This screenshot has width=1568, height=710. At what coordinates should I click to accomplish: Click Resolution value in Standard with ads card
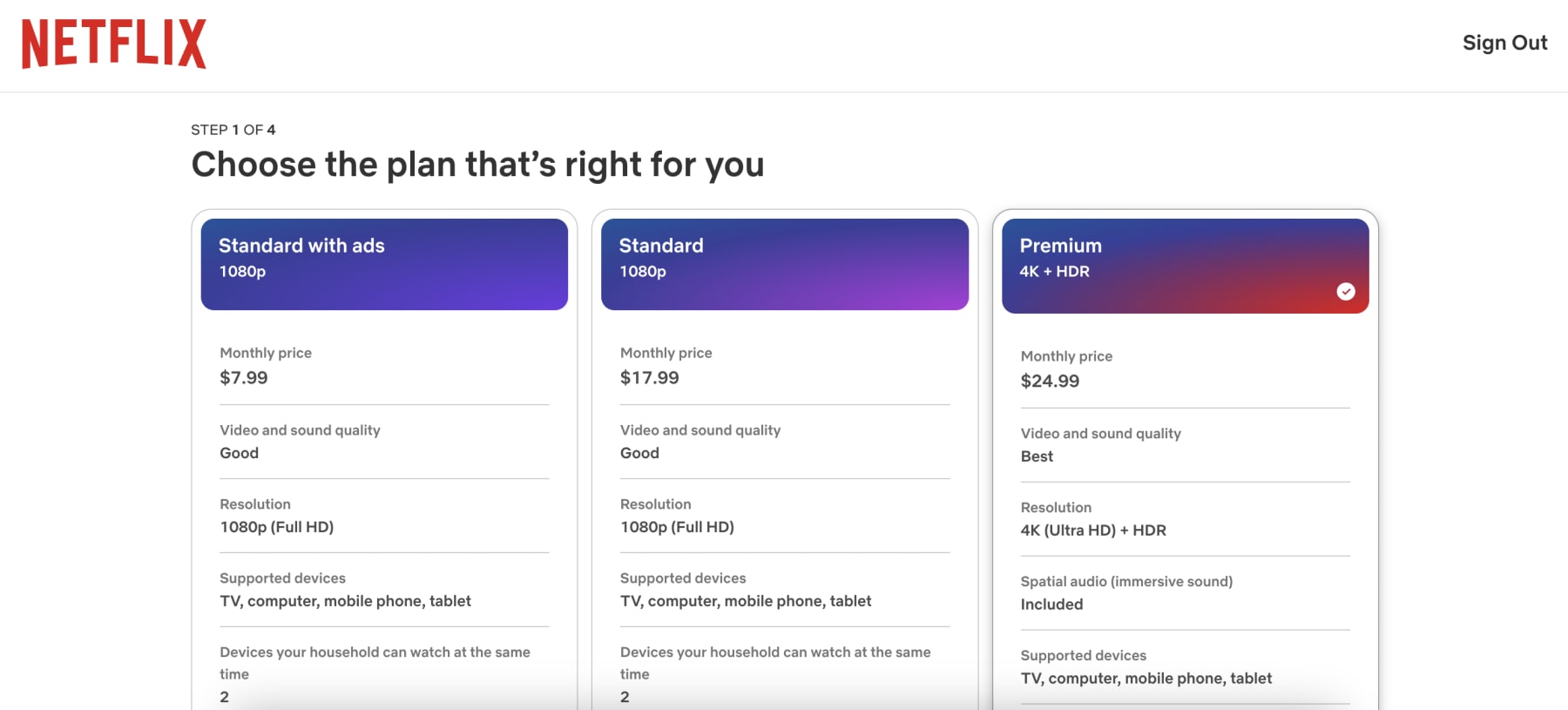tap(277, 527)
